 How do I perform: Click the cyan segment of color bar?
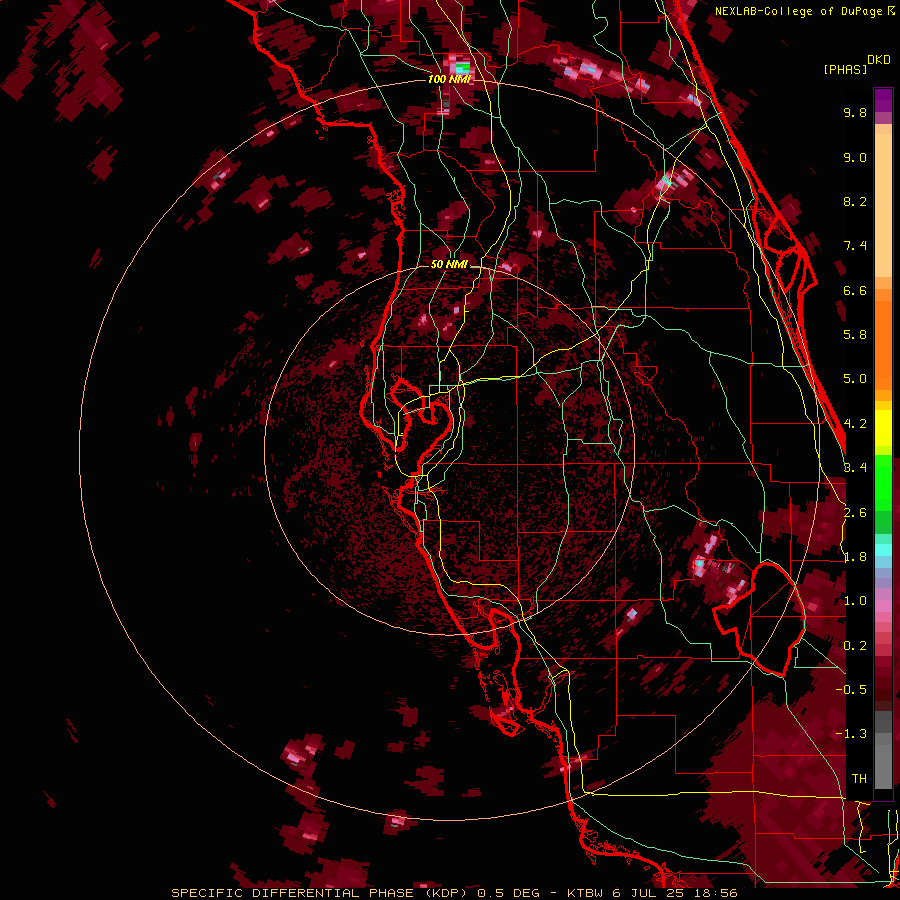[x=883, y=550]
